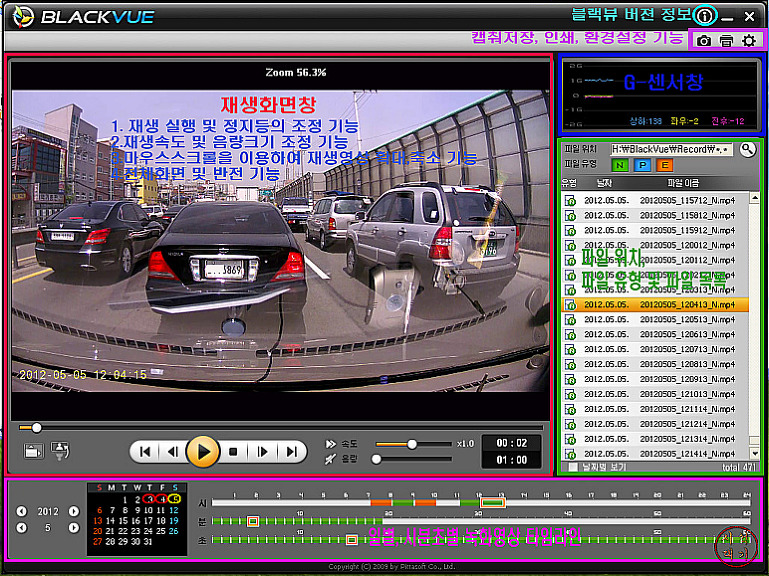Viewport: 769px width, 576px height.
Task: Click the playback speed icon
Action: [x=331, y=444]
